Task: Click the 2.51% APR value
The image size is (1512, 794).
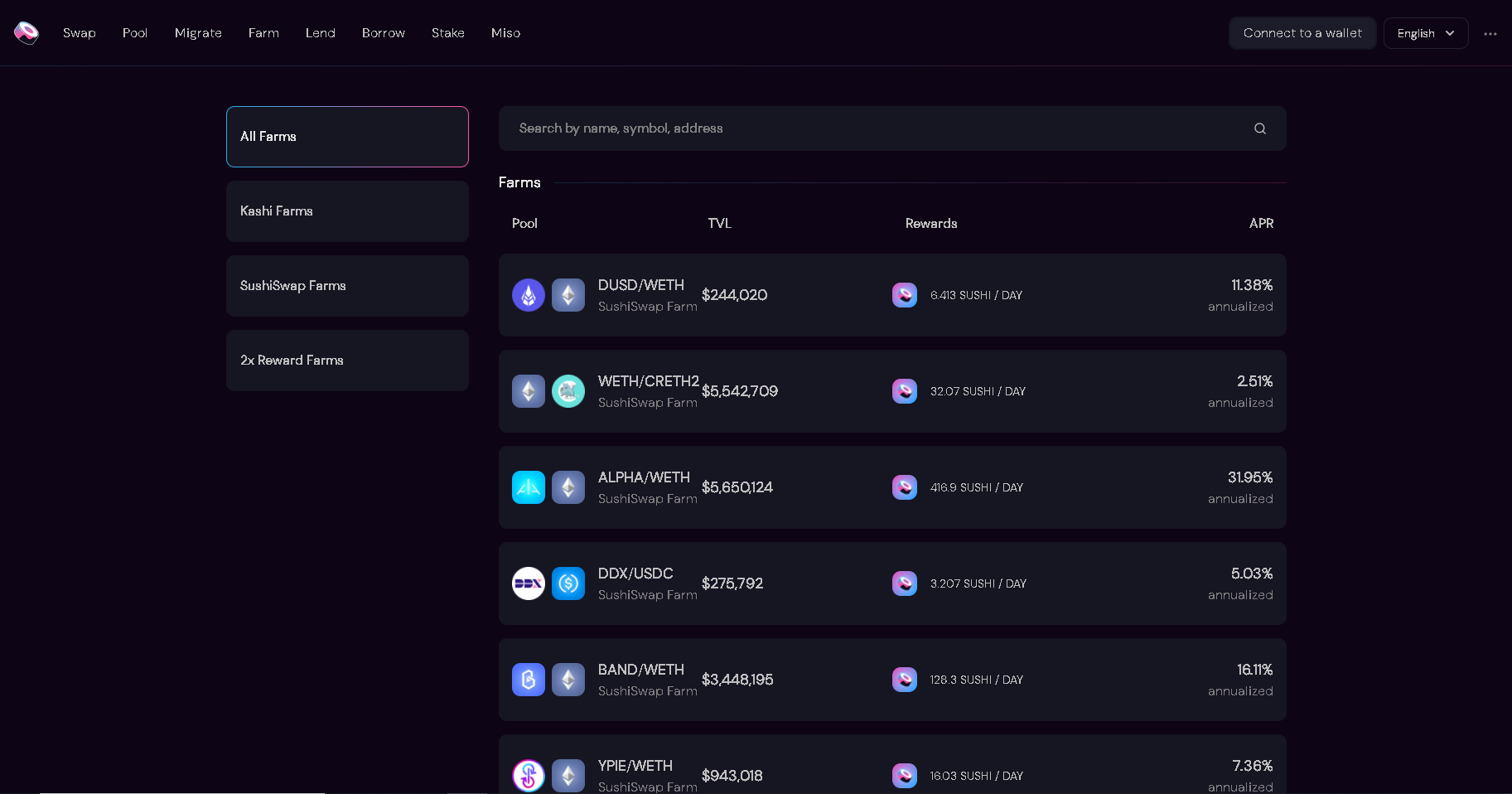Action: (1254, 381)
